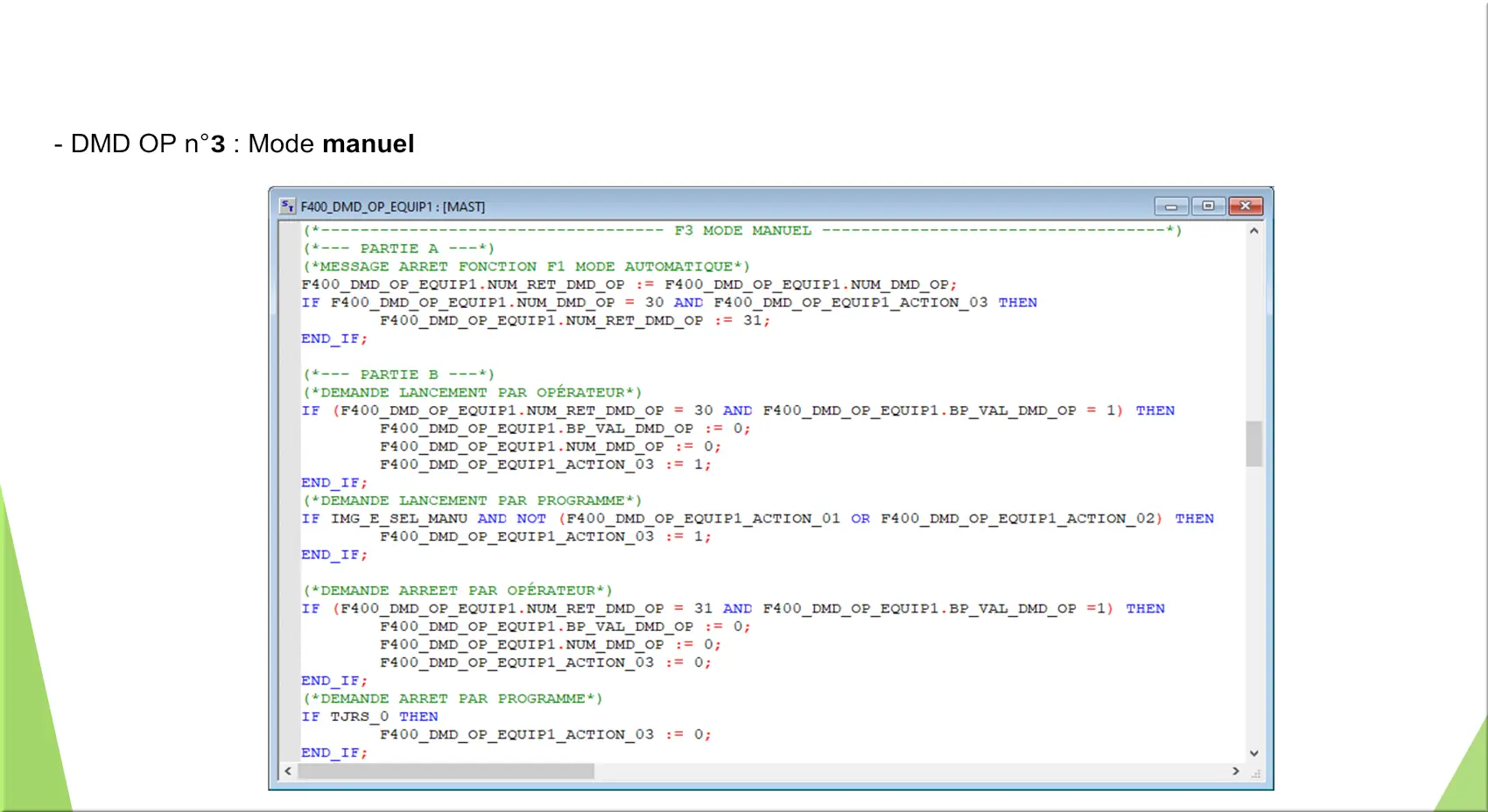1488x812 pixels.
Task: Click the vertical scrollbar thumb
Action: point(1254,444)
